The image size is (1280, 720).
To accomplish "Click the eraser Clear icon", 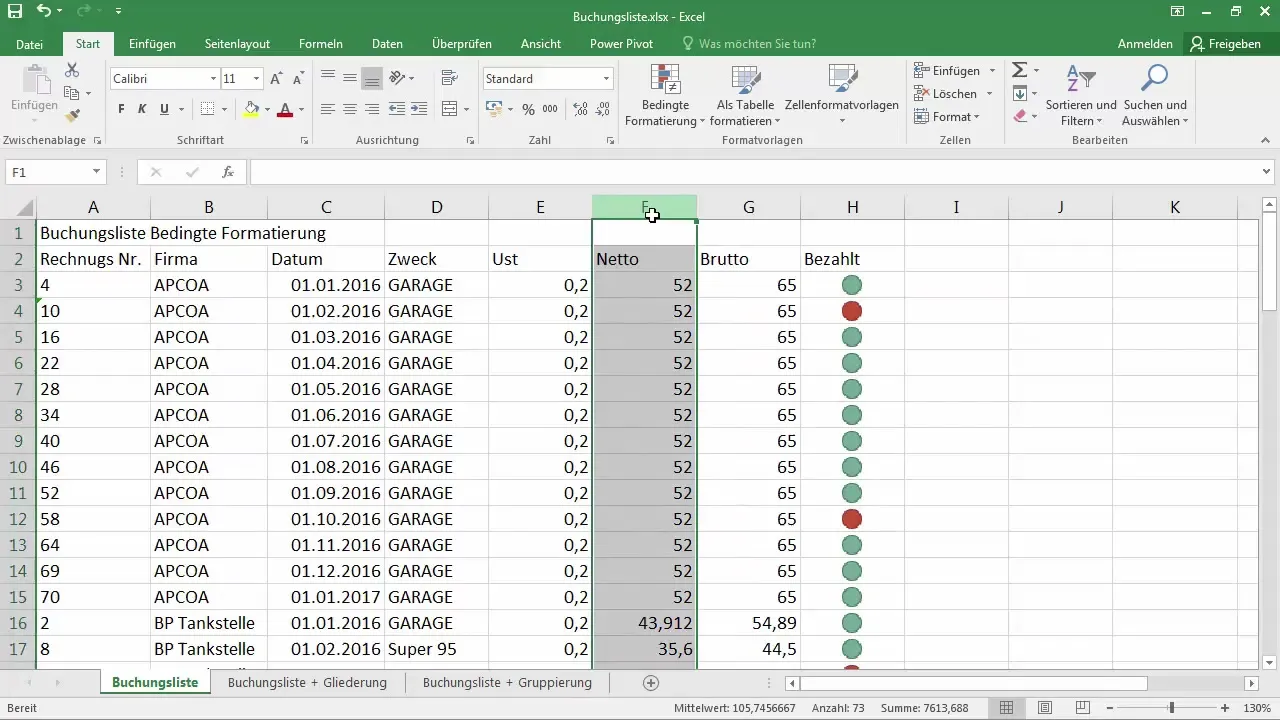I will tap(1019, 116).
